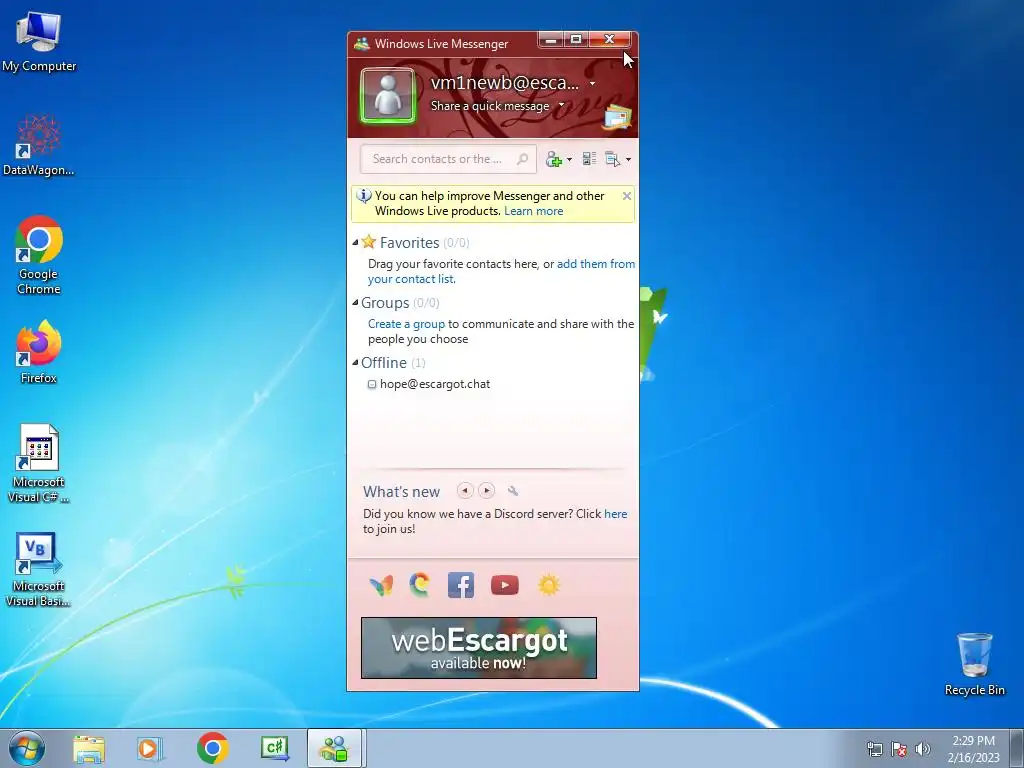Screen dimensions: 1024x768
Task: Open Action Center flag tray icon
Action: [899, 749]
